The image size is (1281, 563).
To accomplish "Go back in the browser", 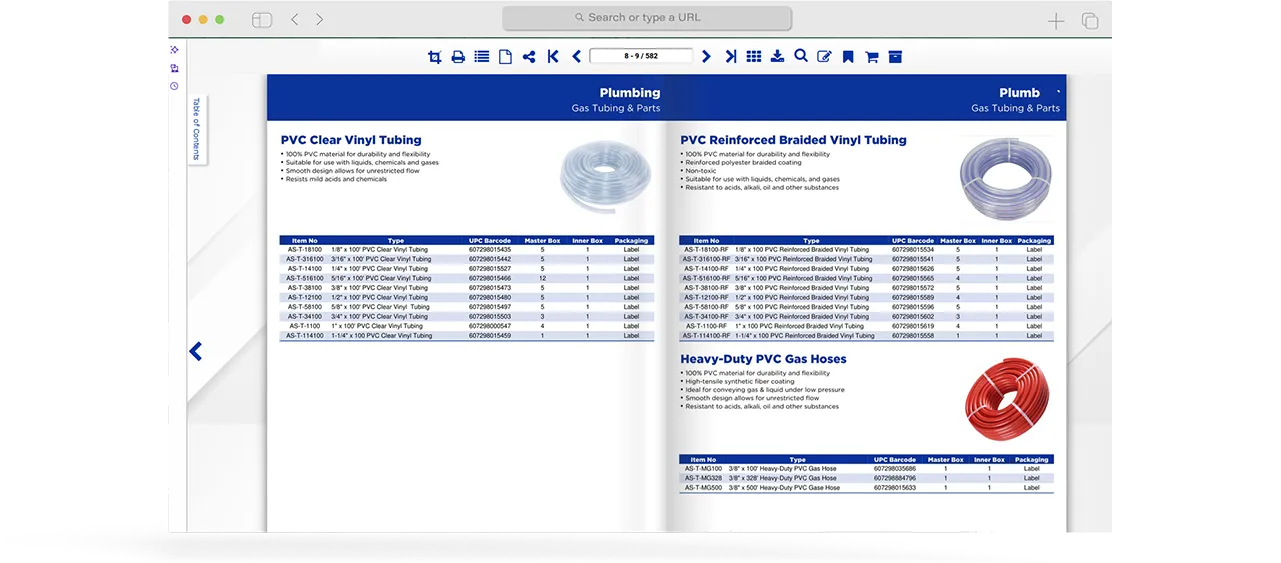I will 294,19.
